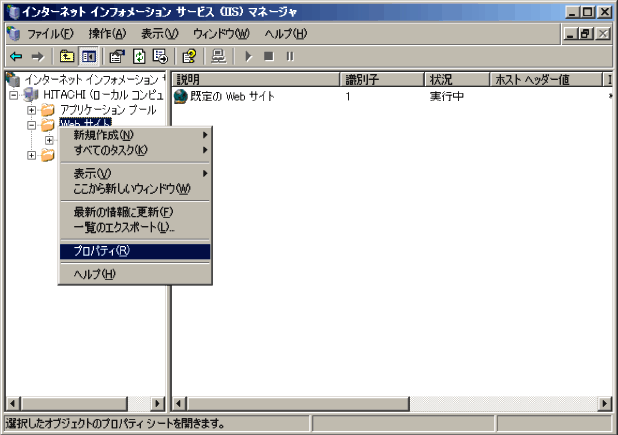Open the すべてのタスク(K) submenu
The height and width of the screenshot is (435, 618).
tap(135, 150)
